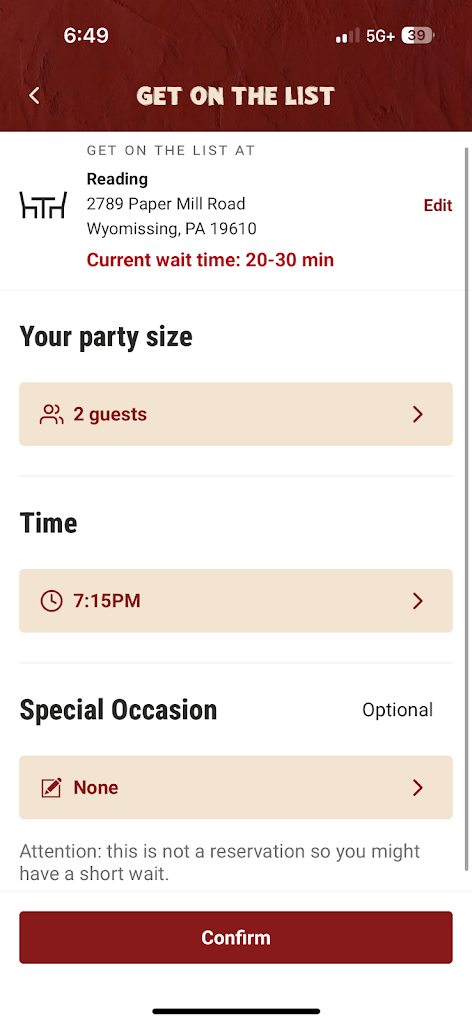
Task: Open the None special occasion selector
Action: (x=236, y=788)
